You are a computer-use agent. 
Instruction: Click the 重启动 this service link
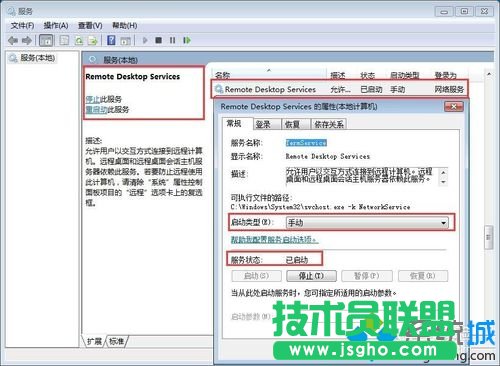[x=96, y=109]
